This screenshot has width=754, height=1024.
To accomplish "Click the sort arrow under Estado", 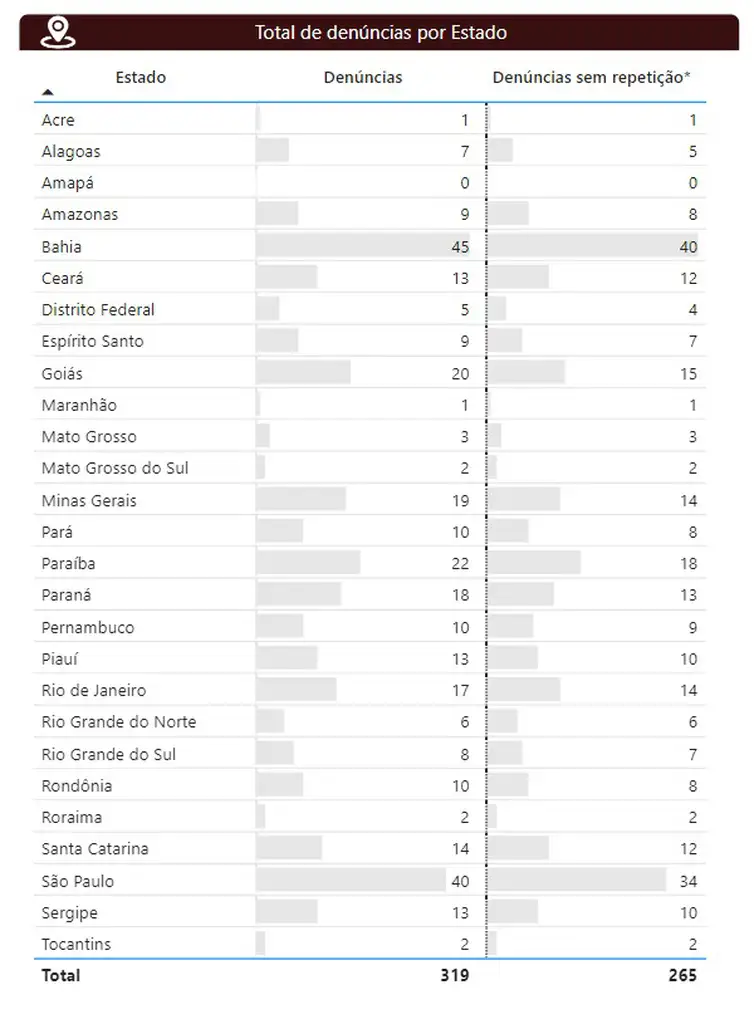I will click(x=47, y=92).
